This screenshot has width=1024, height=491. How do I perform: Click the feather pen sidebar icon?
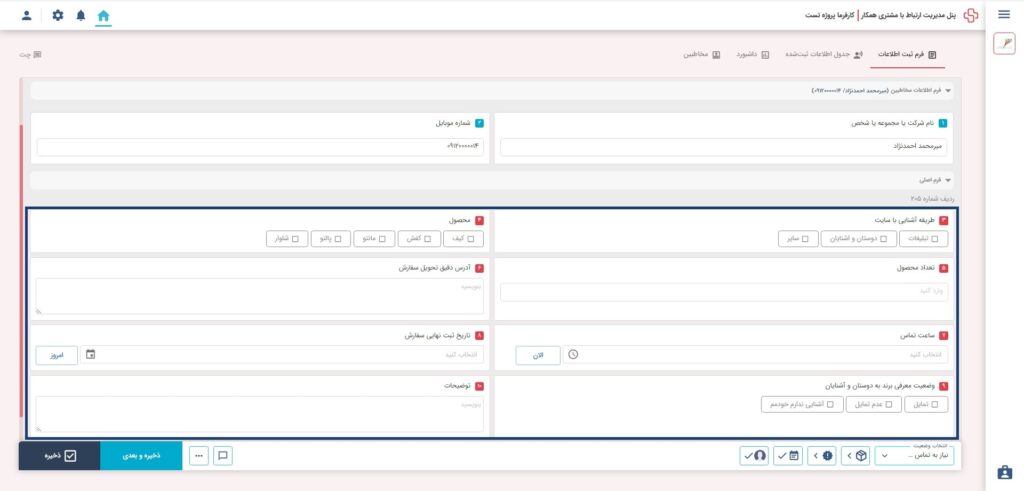pyautogui.click(x=1004, y=44)
